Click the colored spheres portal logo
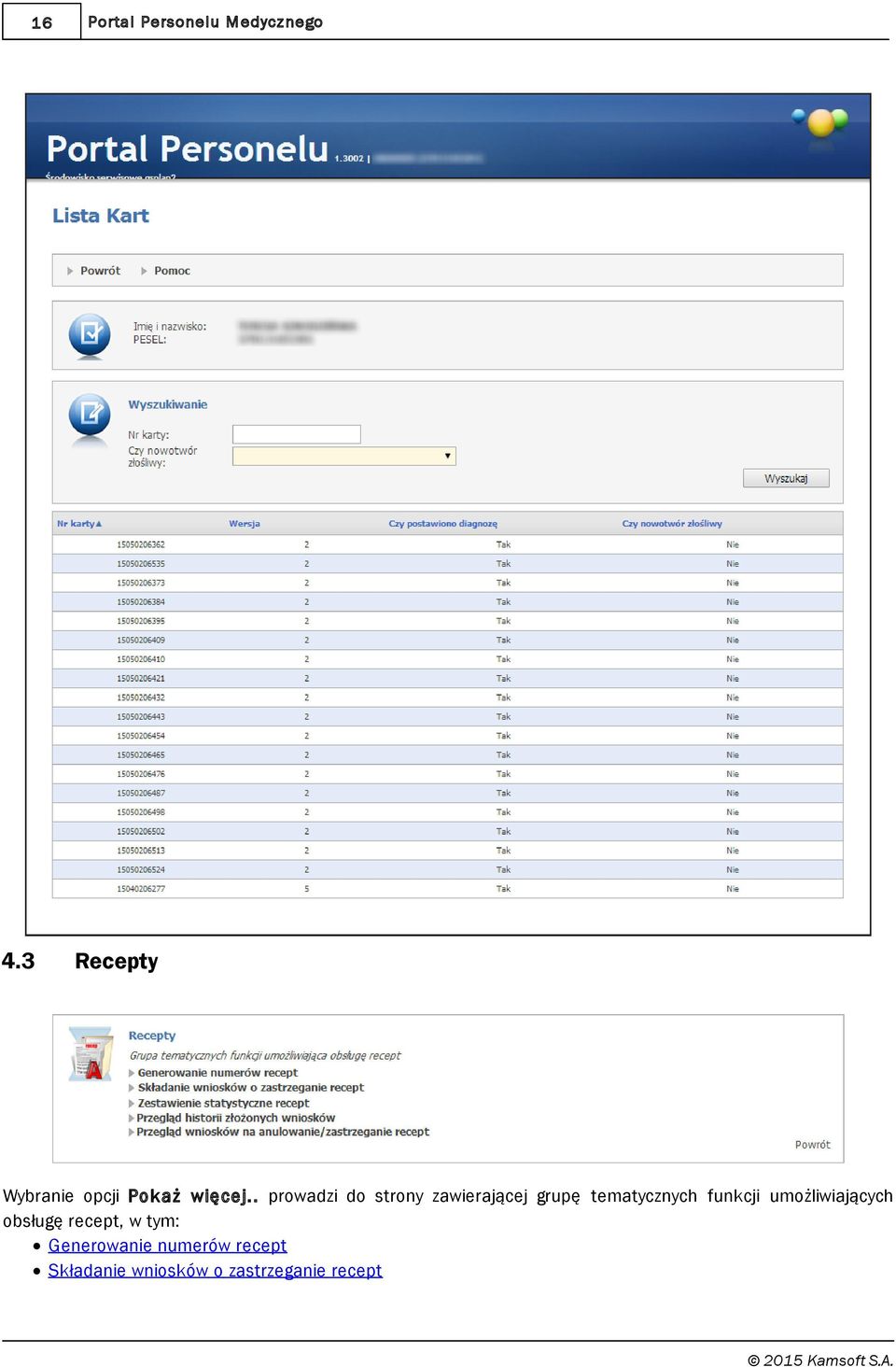 pos(819,123)
